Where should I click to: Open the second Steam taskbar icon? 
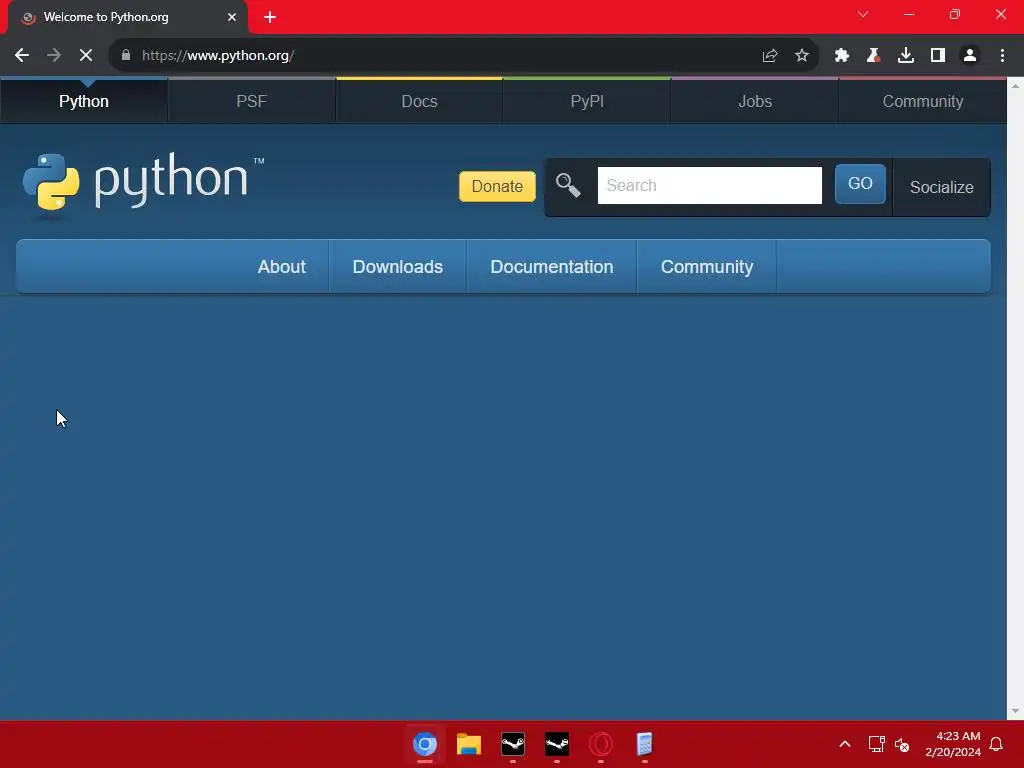[x=557, y=744]
